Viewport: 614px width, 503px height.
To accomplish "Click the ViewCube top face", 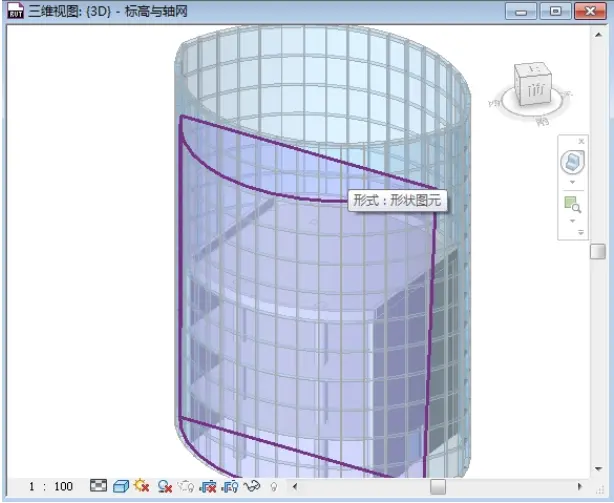I will pyautogui.click(x=533, y=70).
